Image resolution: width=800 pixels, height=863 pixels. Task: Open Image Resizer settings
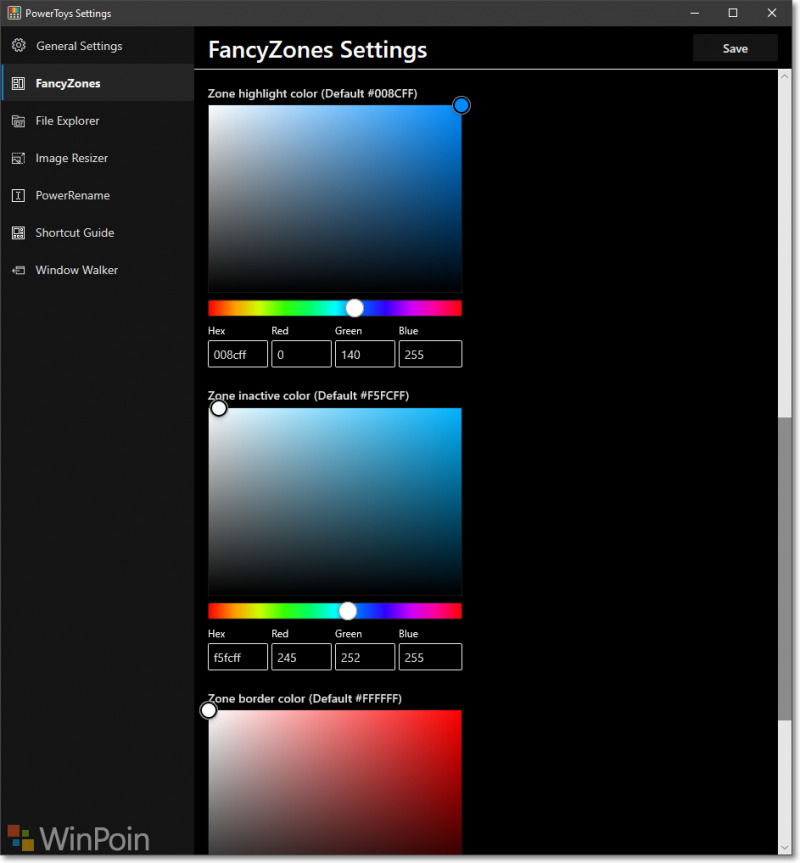click(x=97, y=159)
